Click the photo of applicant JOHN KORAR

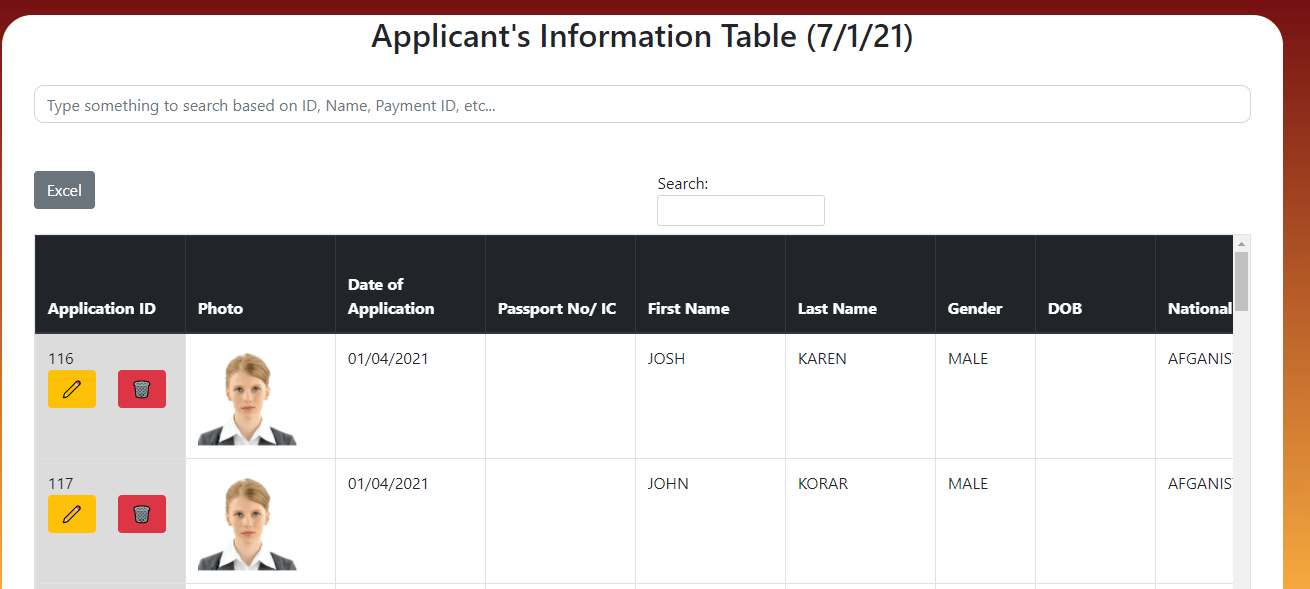260,521
